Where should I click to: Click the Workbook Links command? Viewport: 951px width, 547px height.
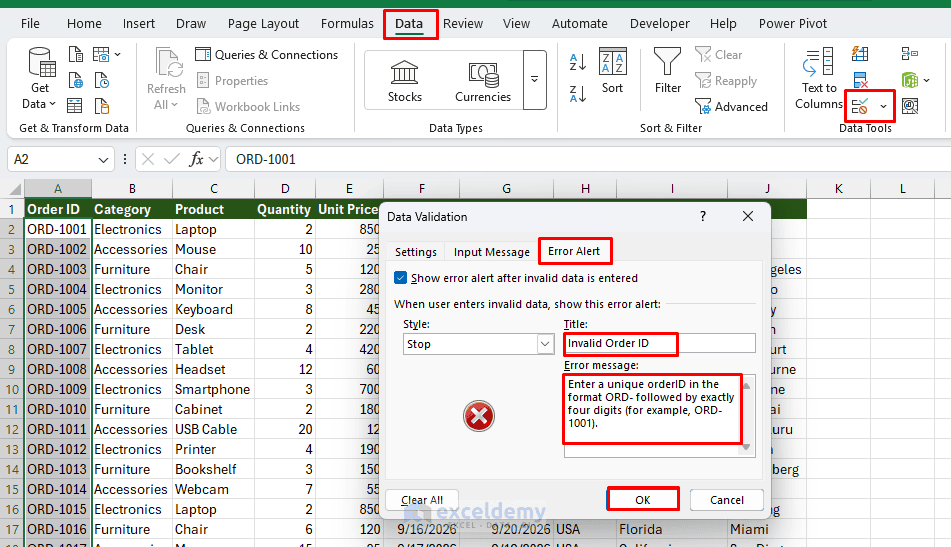point(248,107)
